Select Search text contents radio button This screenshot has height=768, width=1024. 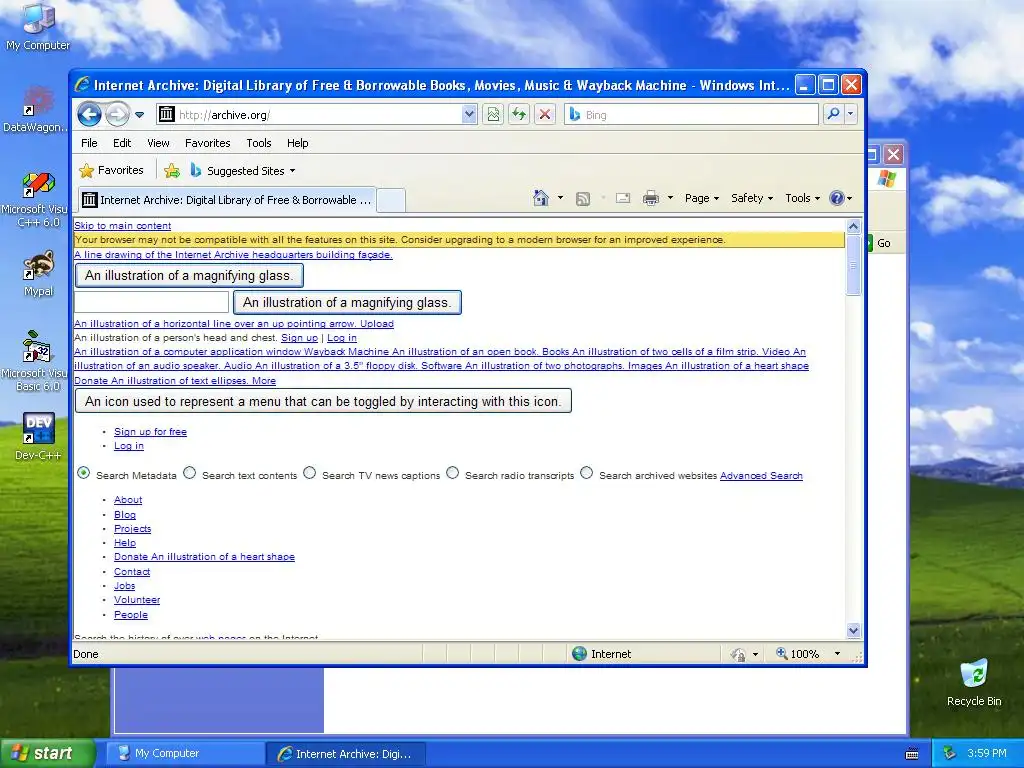[x=189, y=473]
